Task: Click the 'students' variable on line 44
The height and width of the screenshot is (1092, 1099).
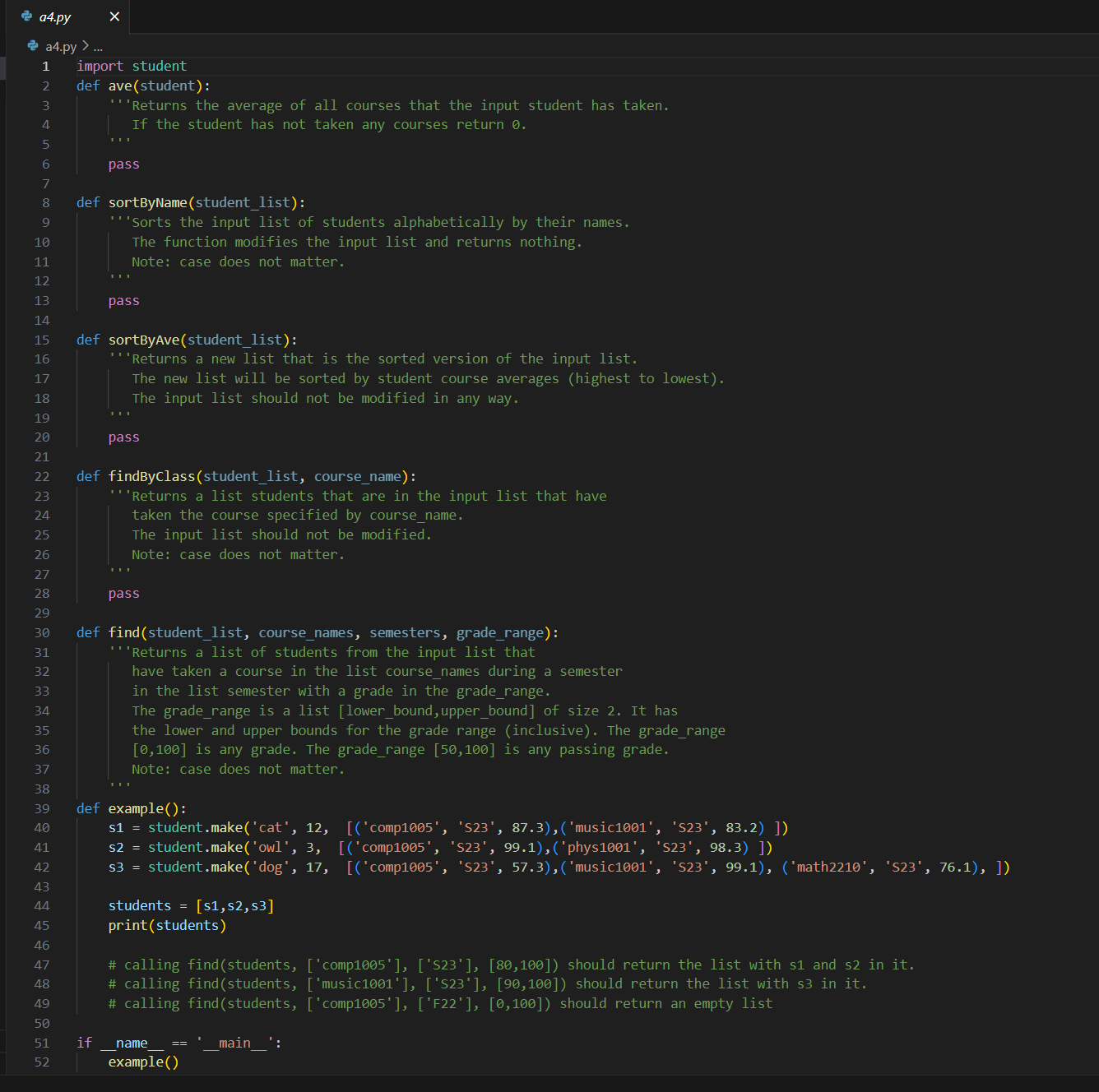Action: pyautogui.click(x=140, y=906)
